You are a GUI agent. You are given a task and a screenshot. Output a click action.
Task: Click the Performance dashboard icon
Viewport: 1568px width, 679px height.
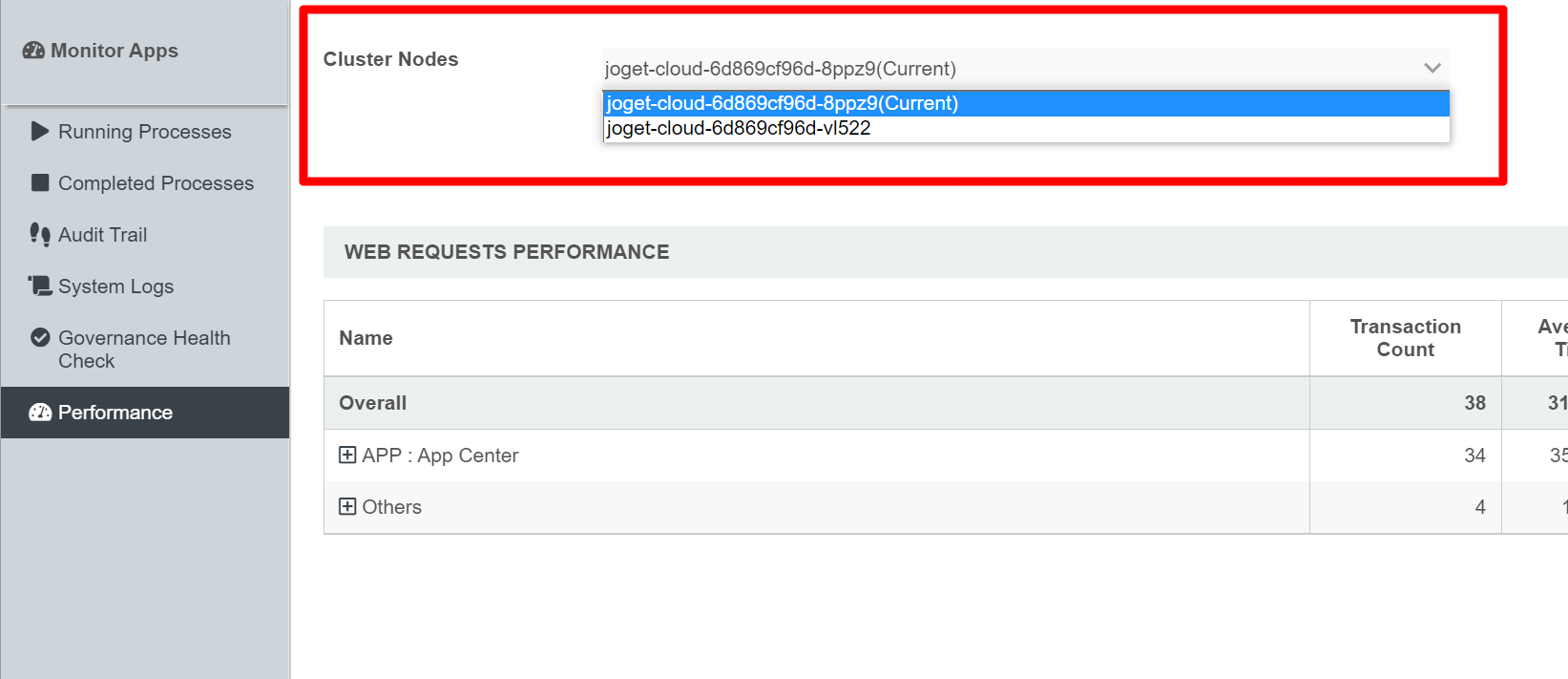tap(40, 413)
